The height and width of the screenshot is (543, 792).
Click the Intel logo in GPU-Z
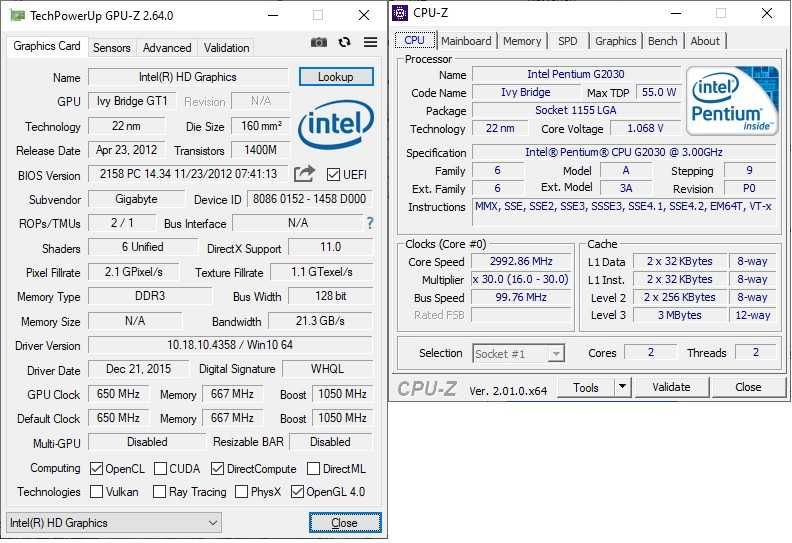(x=336, y=124)
